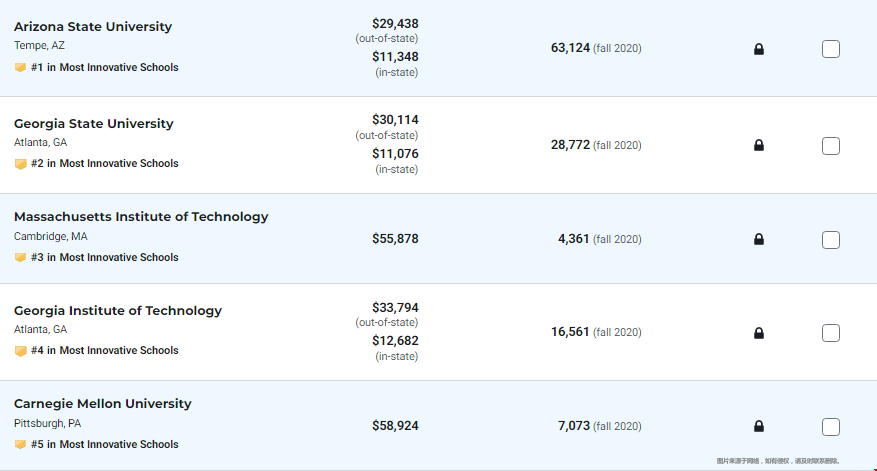
Task: Tick the checkbox for Georgia State University
Action: click(x=831, y=146)
